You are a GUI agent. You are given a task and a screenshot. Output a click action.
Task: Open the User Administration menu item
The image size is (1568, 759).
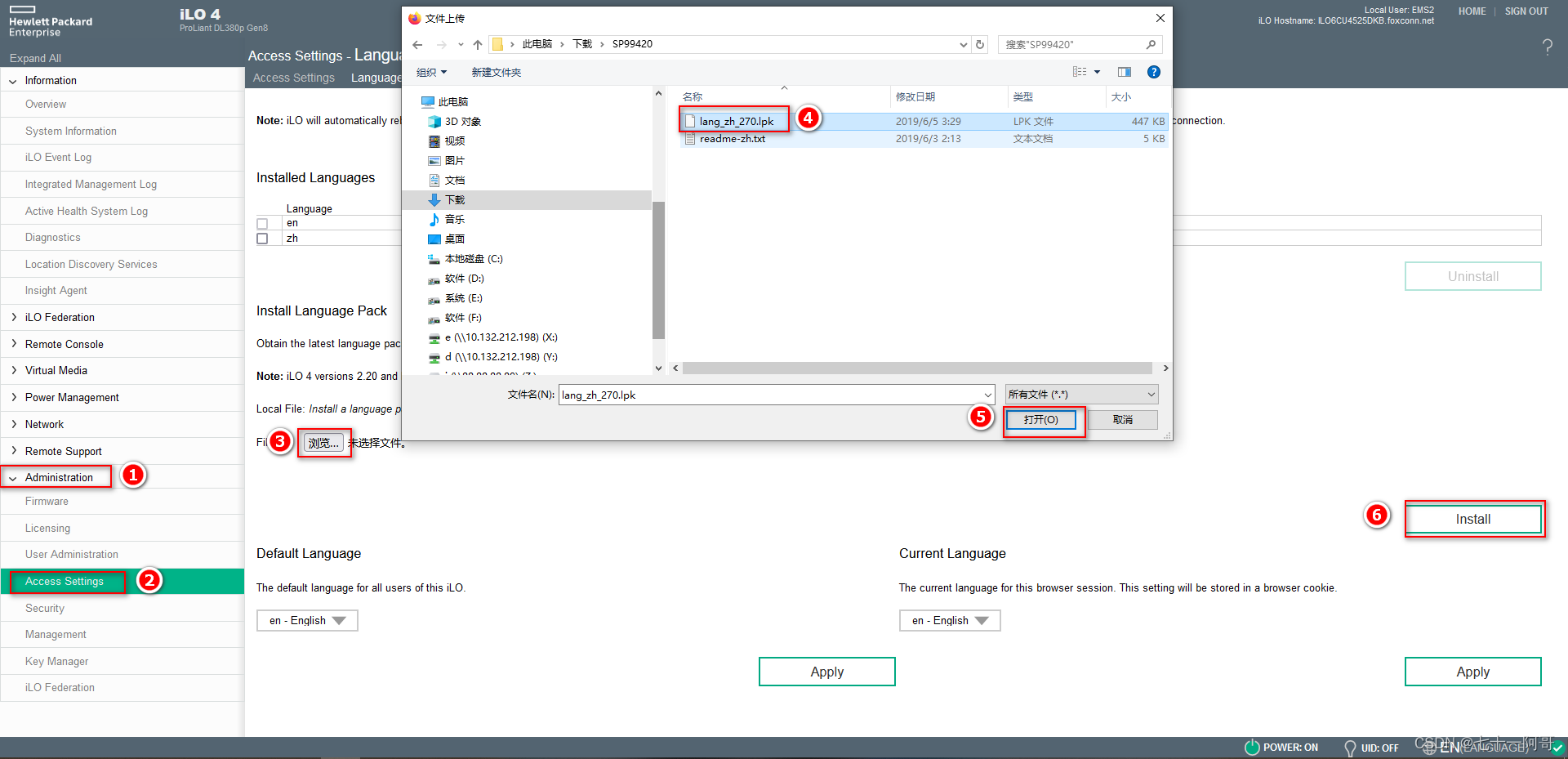(x=72, y=555)
